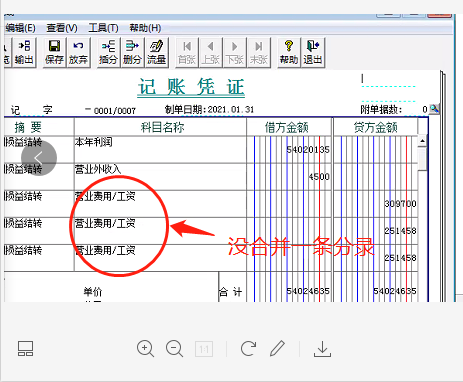Click the 贷方金额 column header
The width and height of the screenshot is (463, 382).
tap(376, 127)
